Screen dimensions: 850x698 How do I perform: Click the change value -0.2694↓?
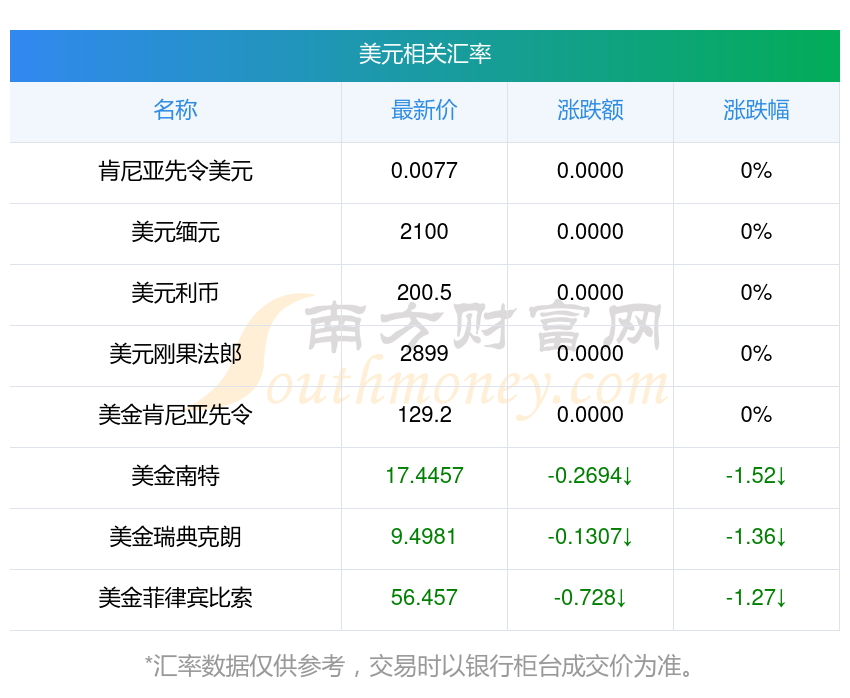pyautogui.click(x=590, y=476)
